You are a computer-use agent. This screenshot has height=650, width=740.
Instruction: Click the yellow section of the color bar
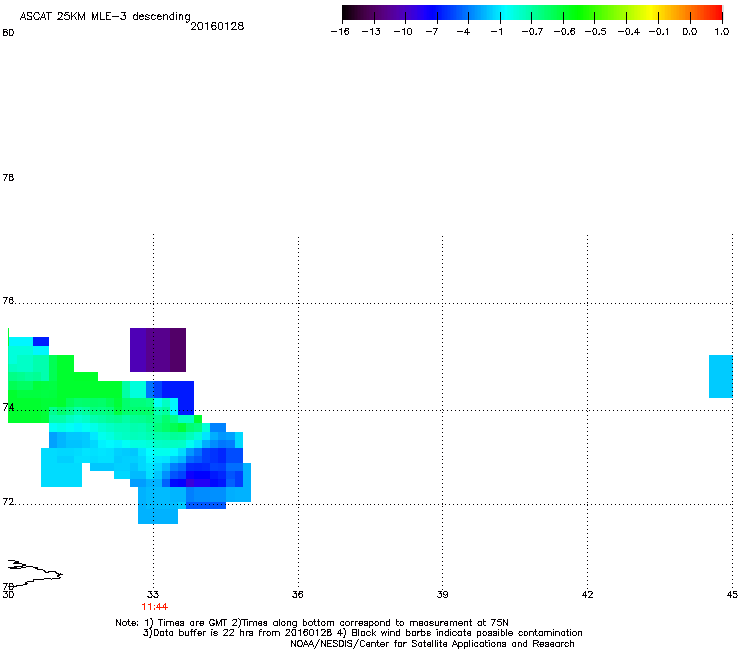(652, 13)
